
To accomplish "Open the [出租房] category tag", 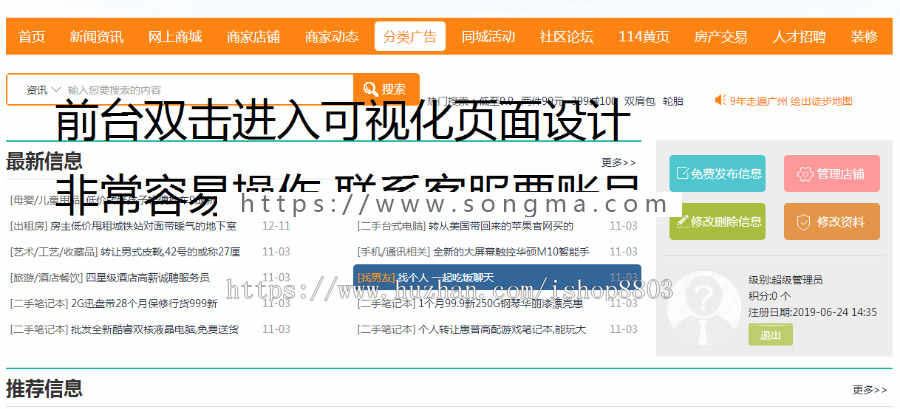I will (x=29, y=226).
